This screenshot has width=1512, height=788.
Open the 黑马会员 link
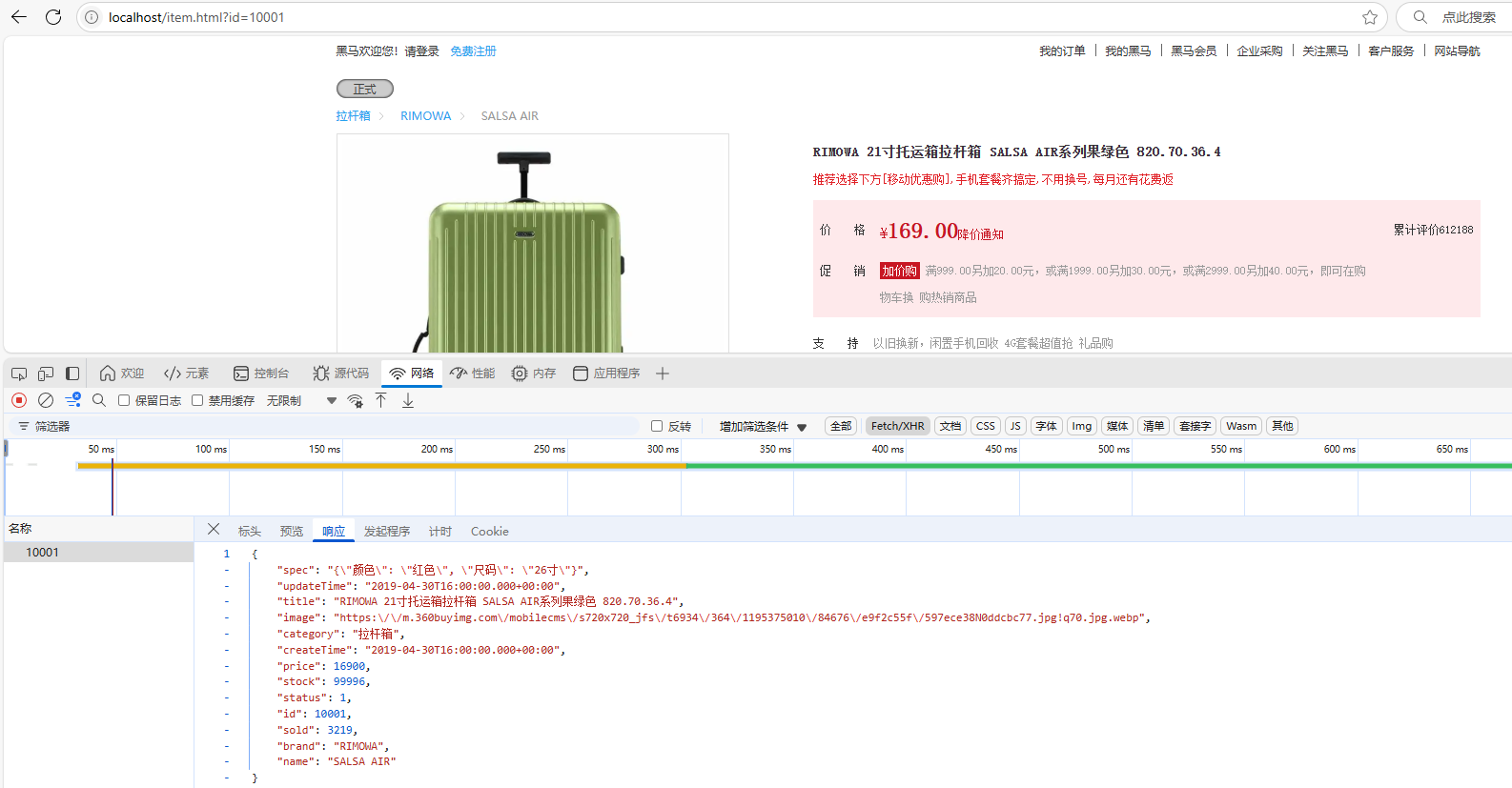tap(1194, 51)
